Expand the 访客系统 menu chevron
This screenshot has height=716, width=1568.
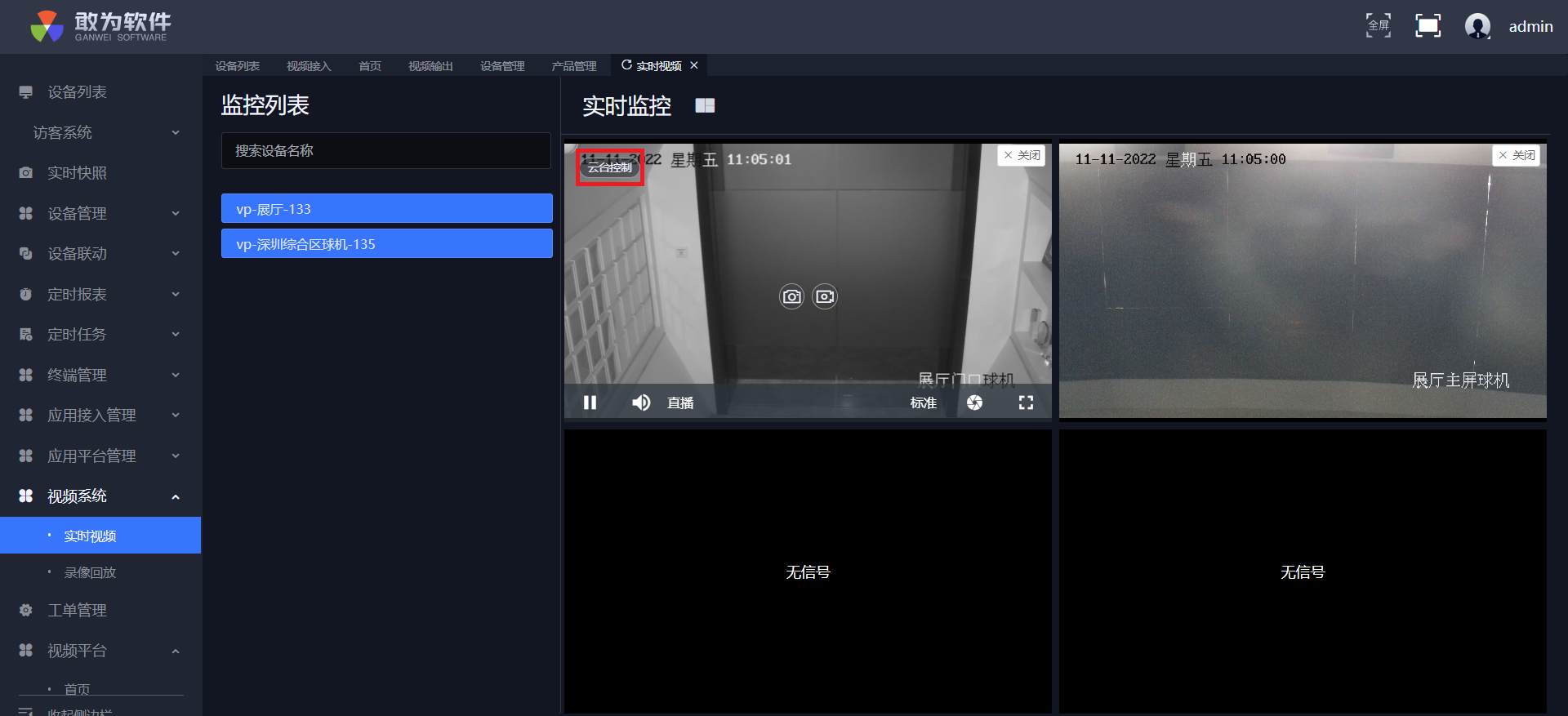(176, 132)
